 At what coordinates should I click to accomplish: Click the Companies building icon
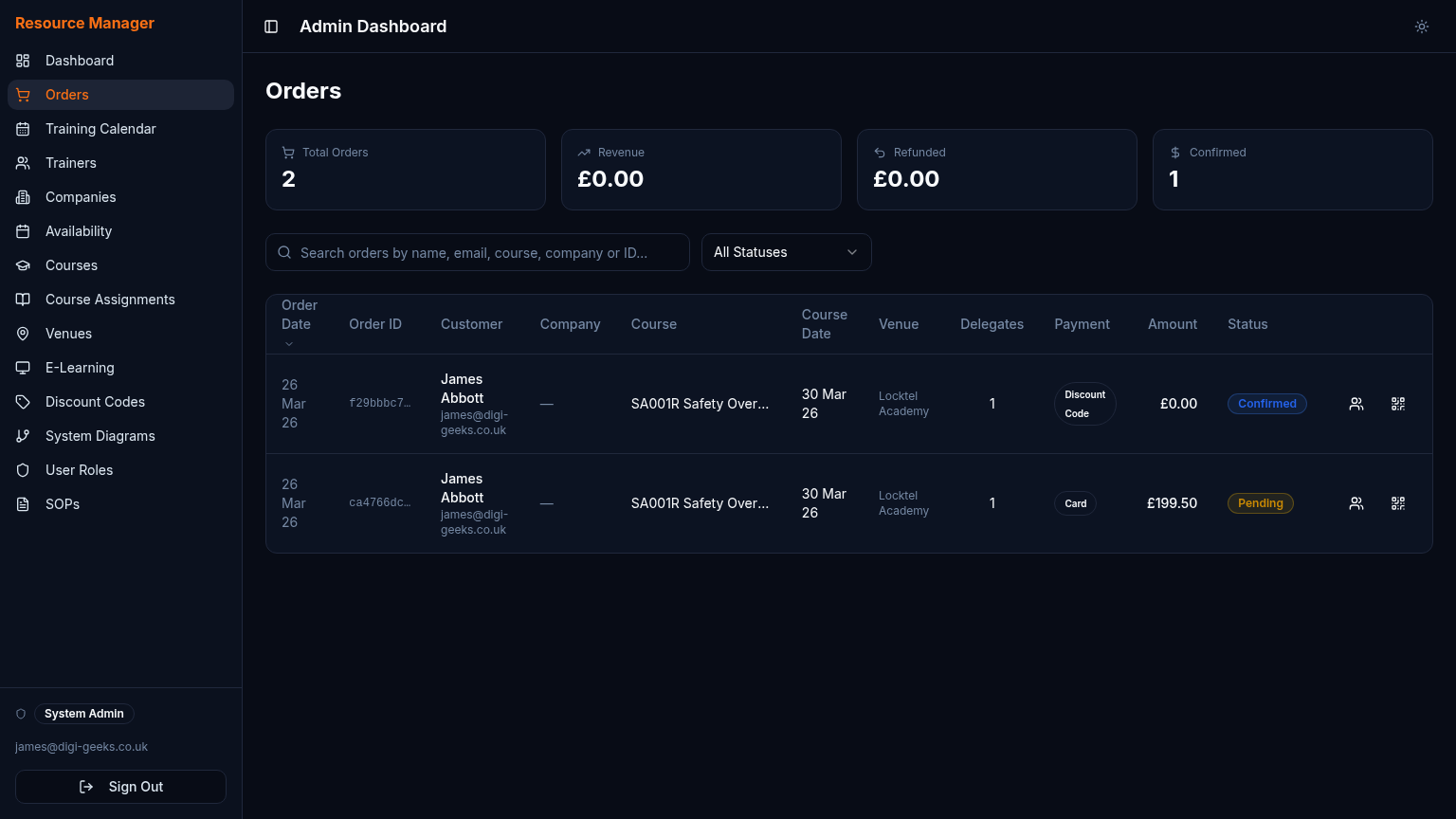[x=23, y=197]
